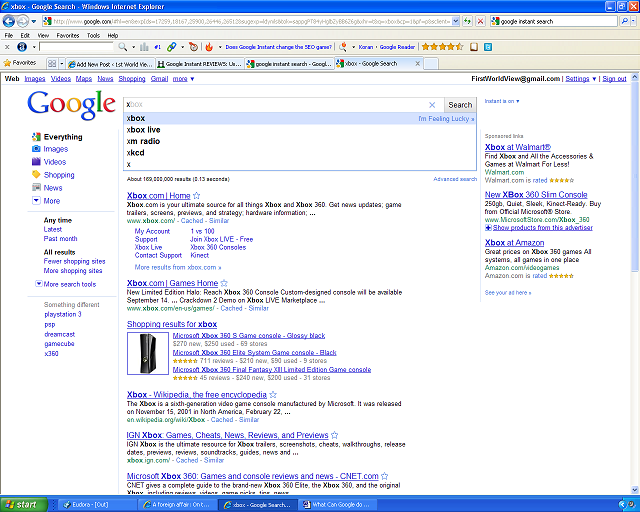Open Xbox at Walmart sponsored link

pos(518,147)
